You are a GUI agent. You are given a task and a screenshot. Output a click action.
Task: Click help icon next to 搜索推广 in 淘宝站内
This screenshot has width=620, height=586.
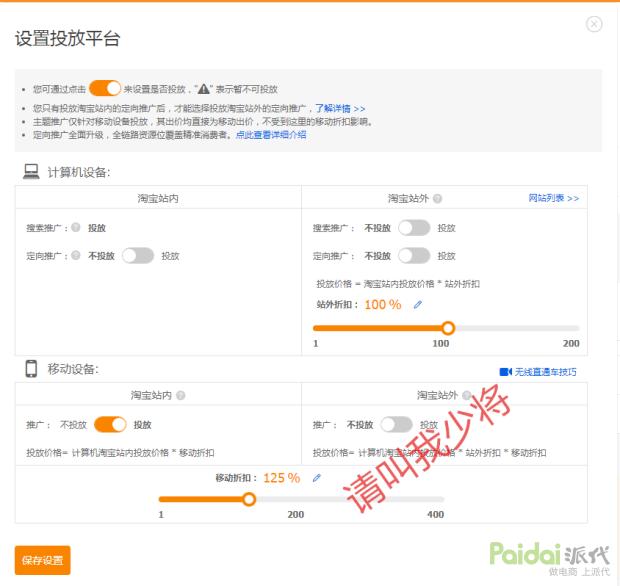point(76,227)
